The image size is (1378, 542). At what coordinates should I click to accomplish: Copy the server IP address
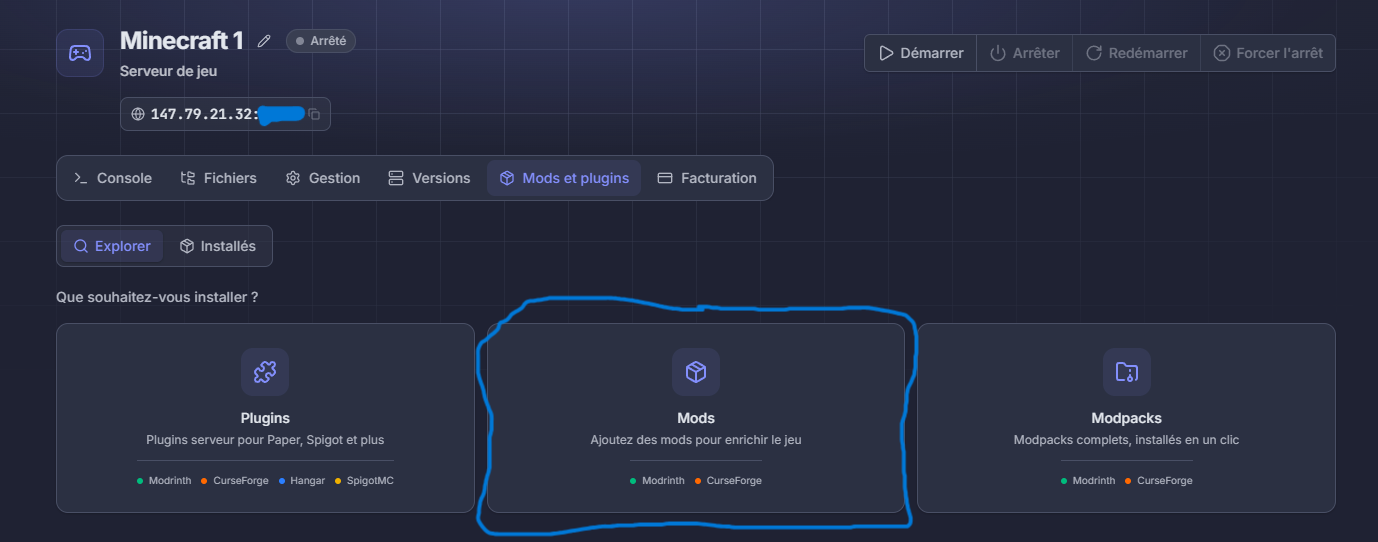(314, 114)
